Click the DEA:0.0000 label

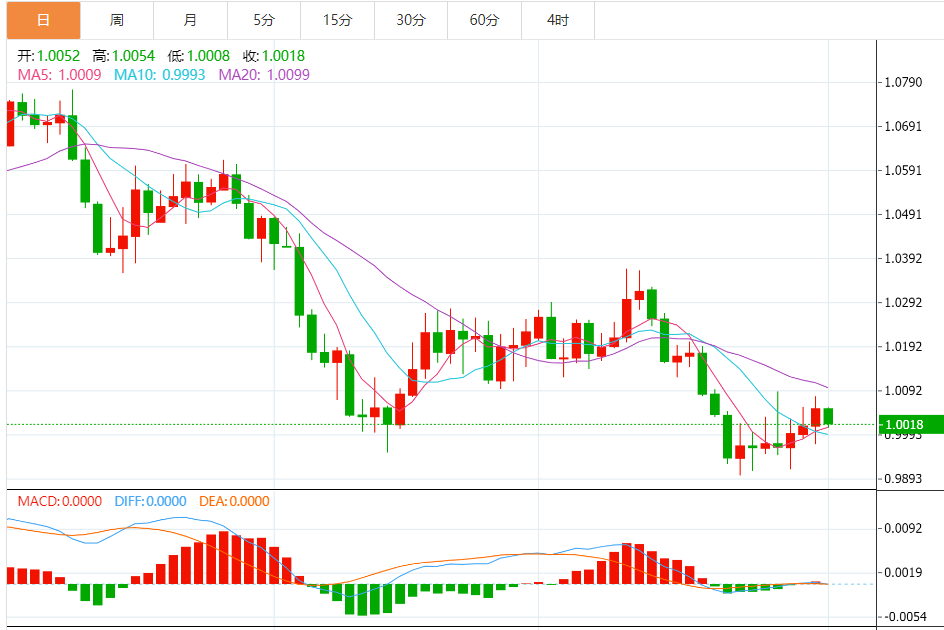click(x=234, y=501)
